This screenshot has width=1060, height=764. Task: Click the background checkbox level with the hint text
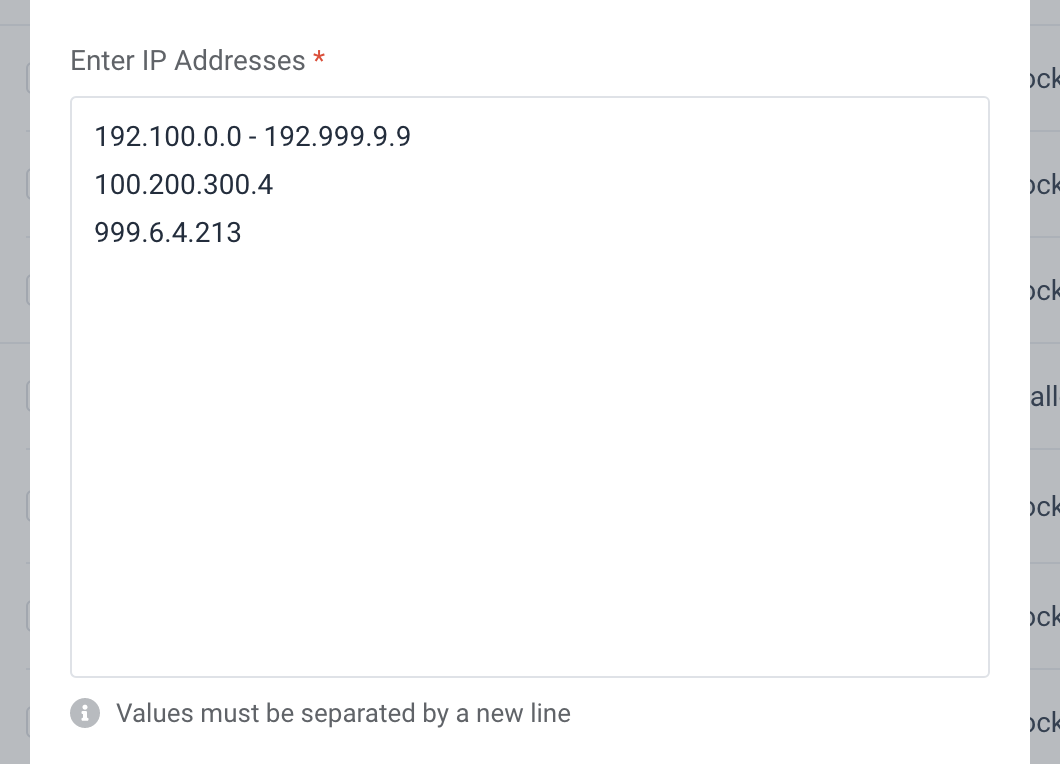click(28, 722)
